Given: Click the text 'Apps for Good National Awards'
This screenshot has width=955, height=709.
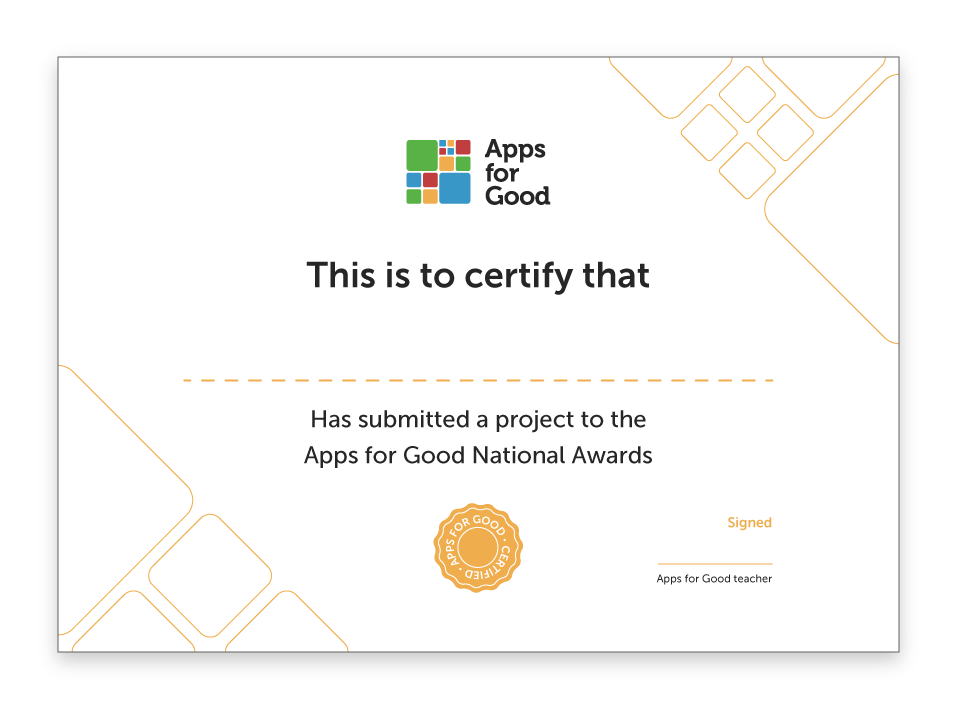Looking at the screenshot, I should coord(478,456).
